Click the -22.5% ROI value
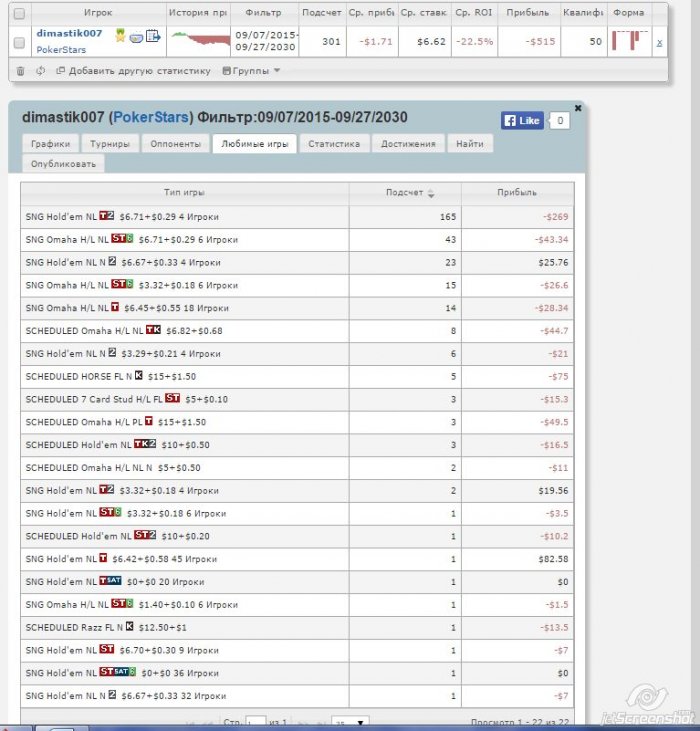 click(x=474, y=41)
